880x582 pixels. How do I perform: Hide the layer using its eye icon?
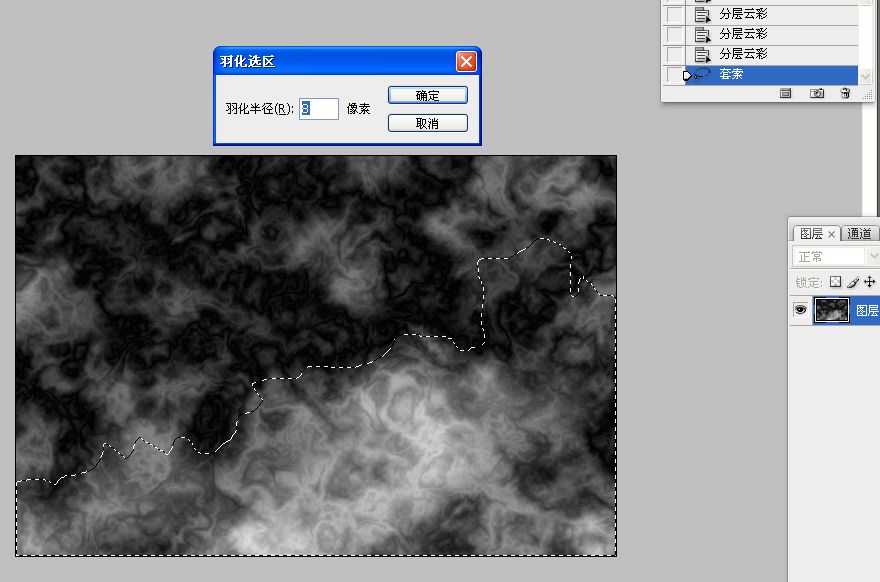800,309
